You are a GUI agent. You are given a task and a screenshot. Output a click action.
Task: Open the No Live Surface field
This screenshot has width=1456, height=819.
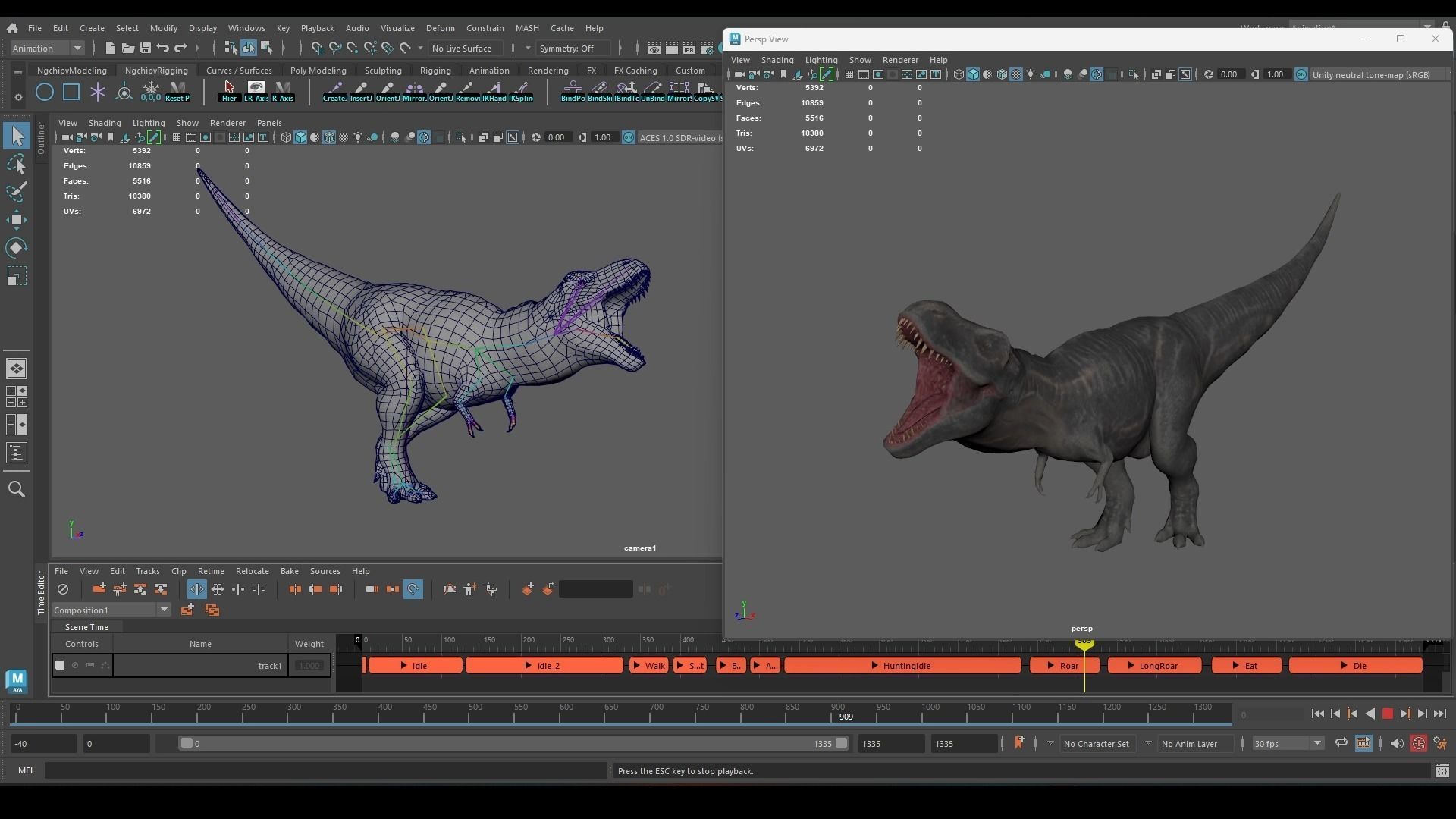pos(466,49)
